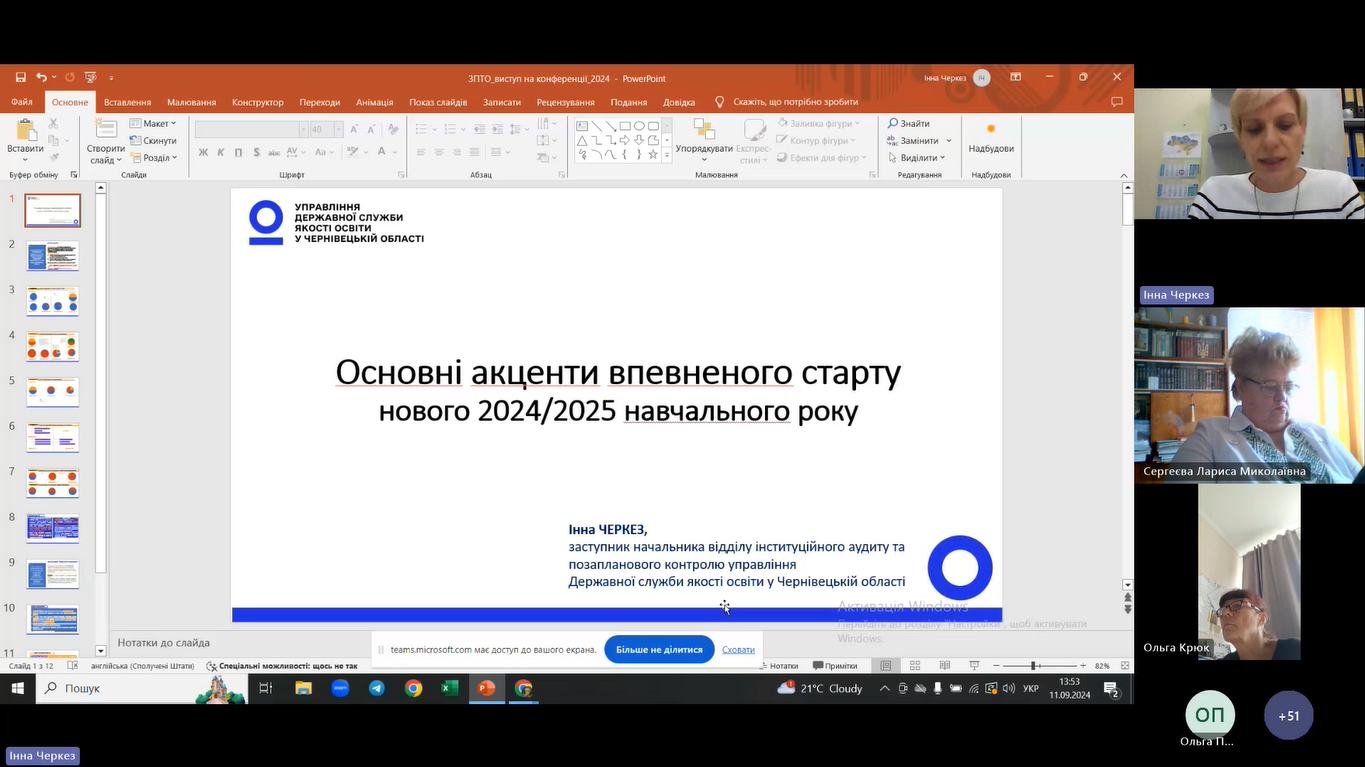Select the star shape in shapes gallery
Viewport: 1365px width, 767px height.
point(653,155)
